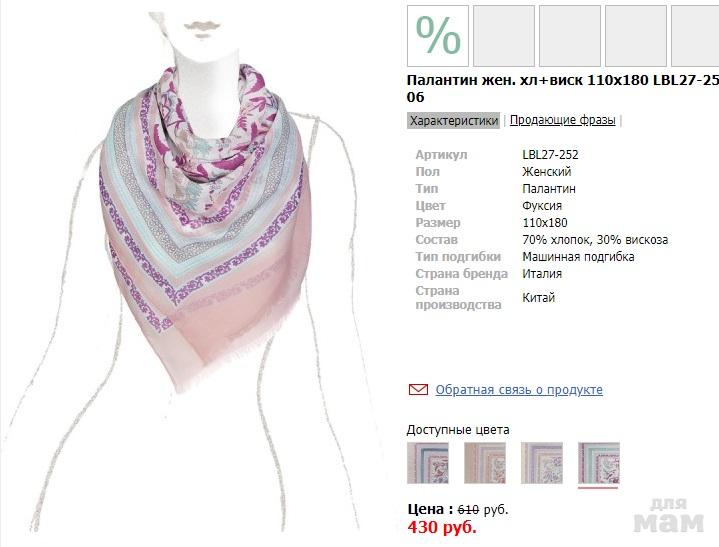Choose the third lilac color swatch
Screen dimensions: 719x547
coord(542,463)
